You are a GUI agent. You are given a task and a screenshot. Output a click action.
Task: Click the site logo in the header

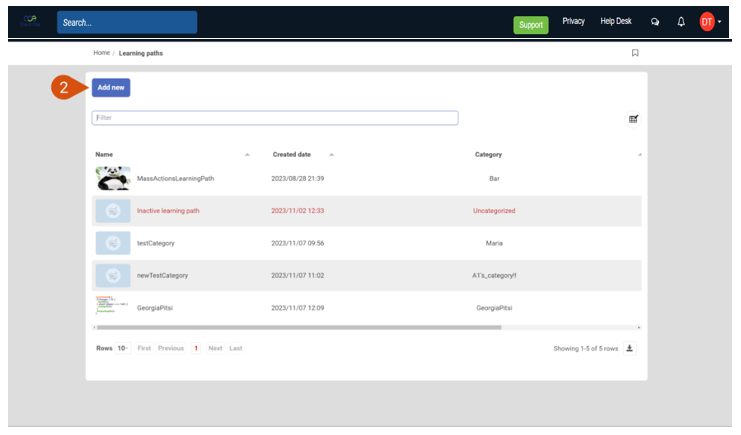[x=30, y=21]
